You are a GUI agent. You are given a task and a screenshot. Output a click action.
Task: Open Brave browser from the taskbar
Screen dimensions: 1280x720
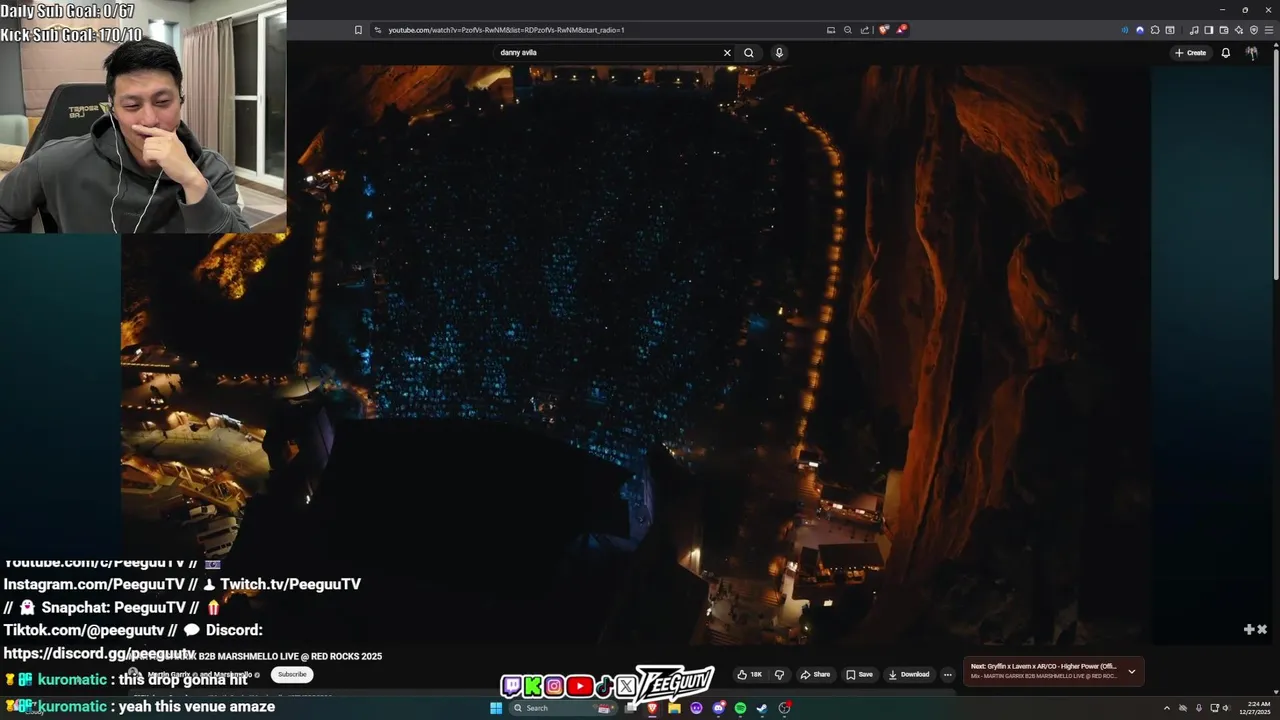tap(652, 708)
